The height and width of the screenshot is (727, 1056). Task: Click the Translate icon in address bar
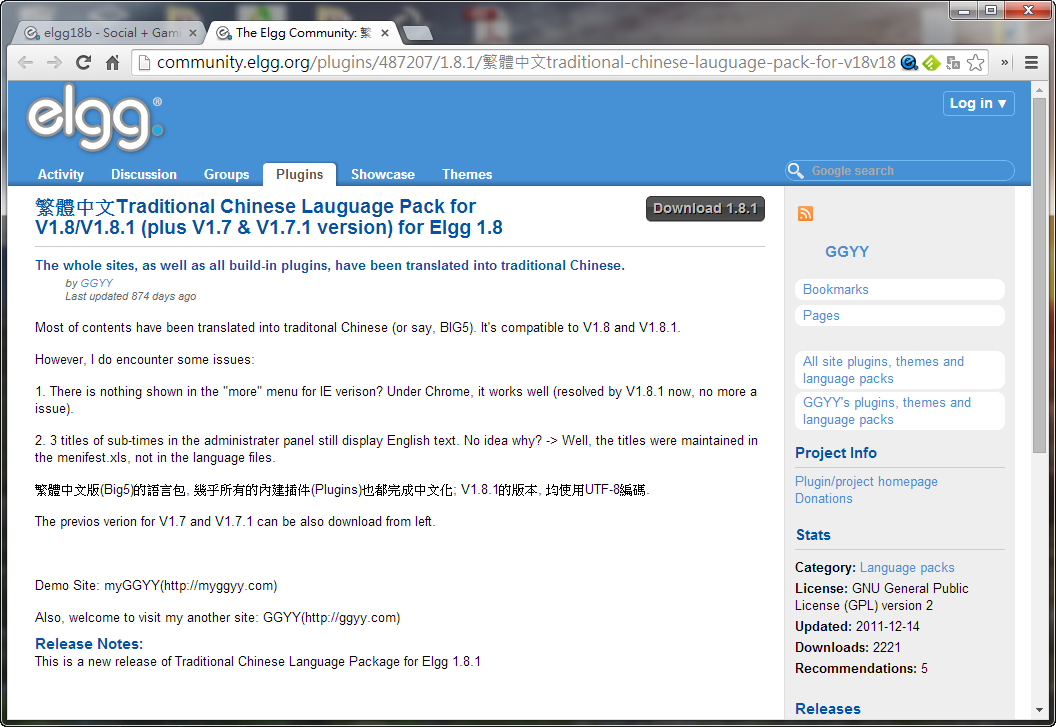(953, 63)
